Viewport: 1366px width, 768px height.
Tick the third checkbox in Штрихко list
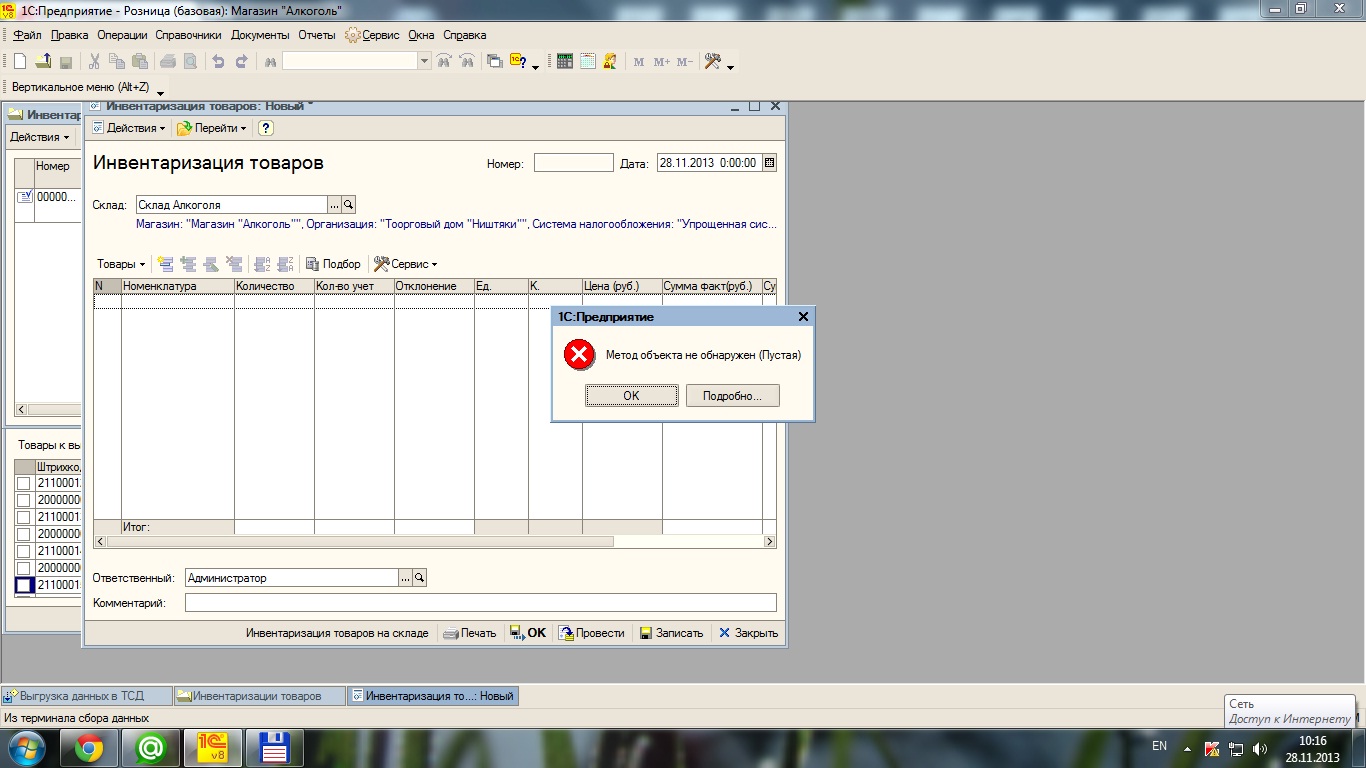(x=24, y=518)
